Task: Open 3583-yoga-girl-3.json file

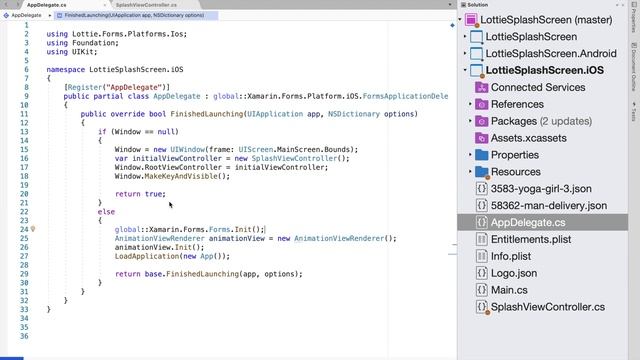Action: click(x=541, y=189)
